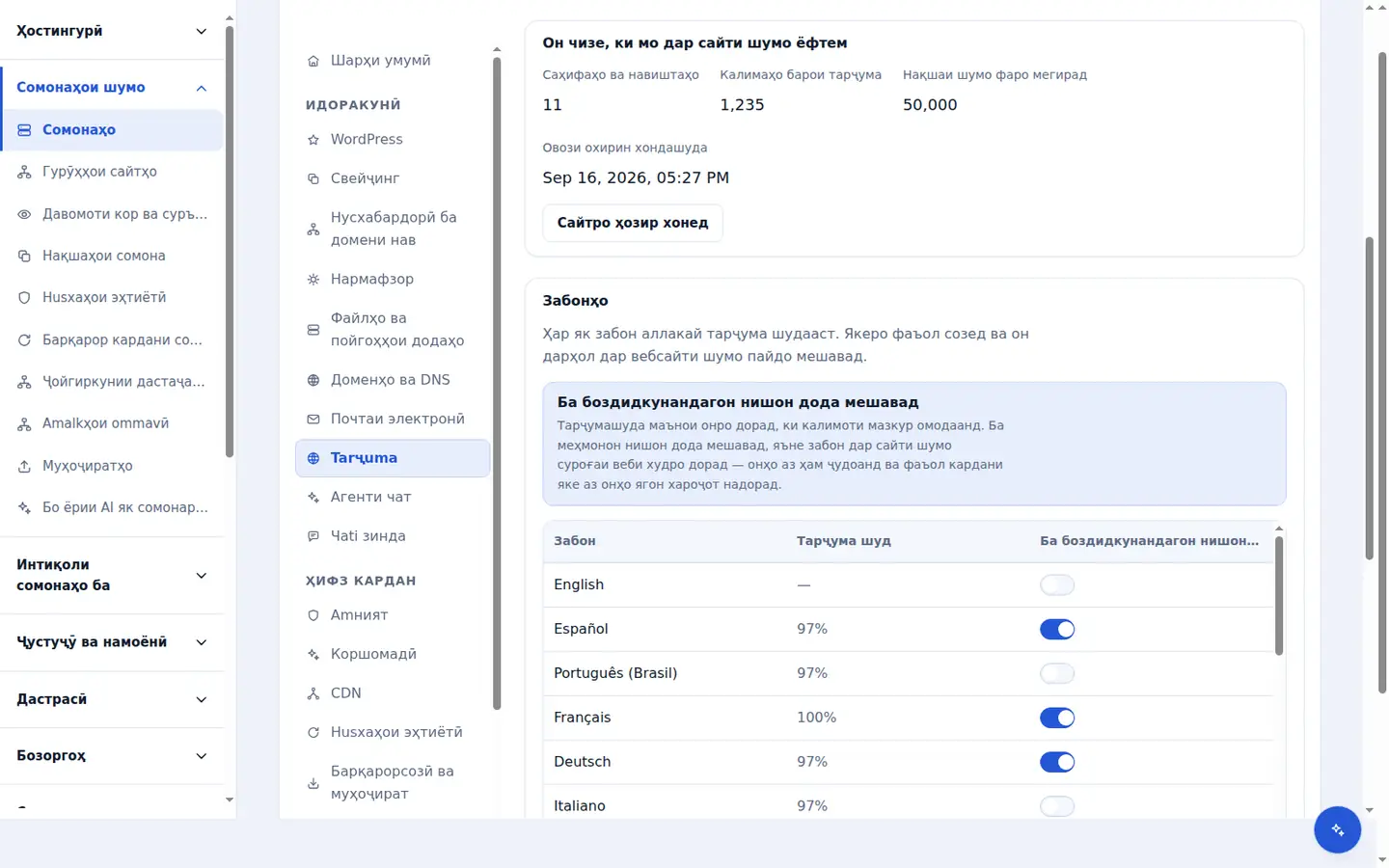The image size is (1389, 868).
Task: Click the Стейчинг copy icon in the sidebar
Action: click(x=313, y=178)
